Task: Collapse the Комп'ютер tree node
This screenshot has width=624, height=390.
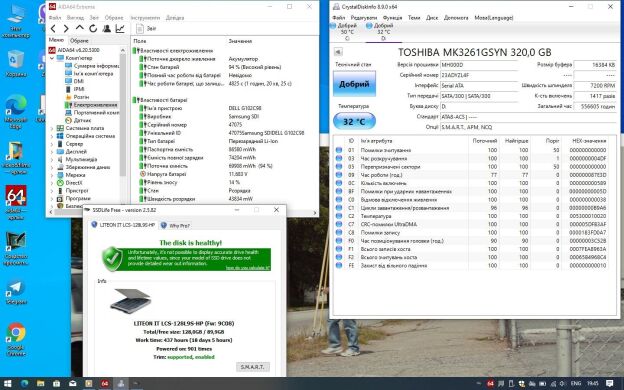Action: pyautogui.click(x=52, y=58)
